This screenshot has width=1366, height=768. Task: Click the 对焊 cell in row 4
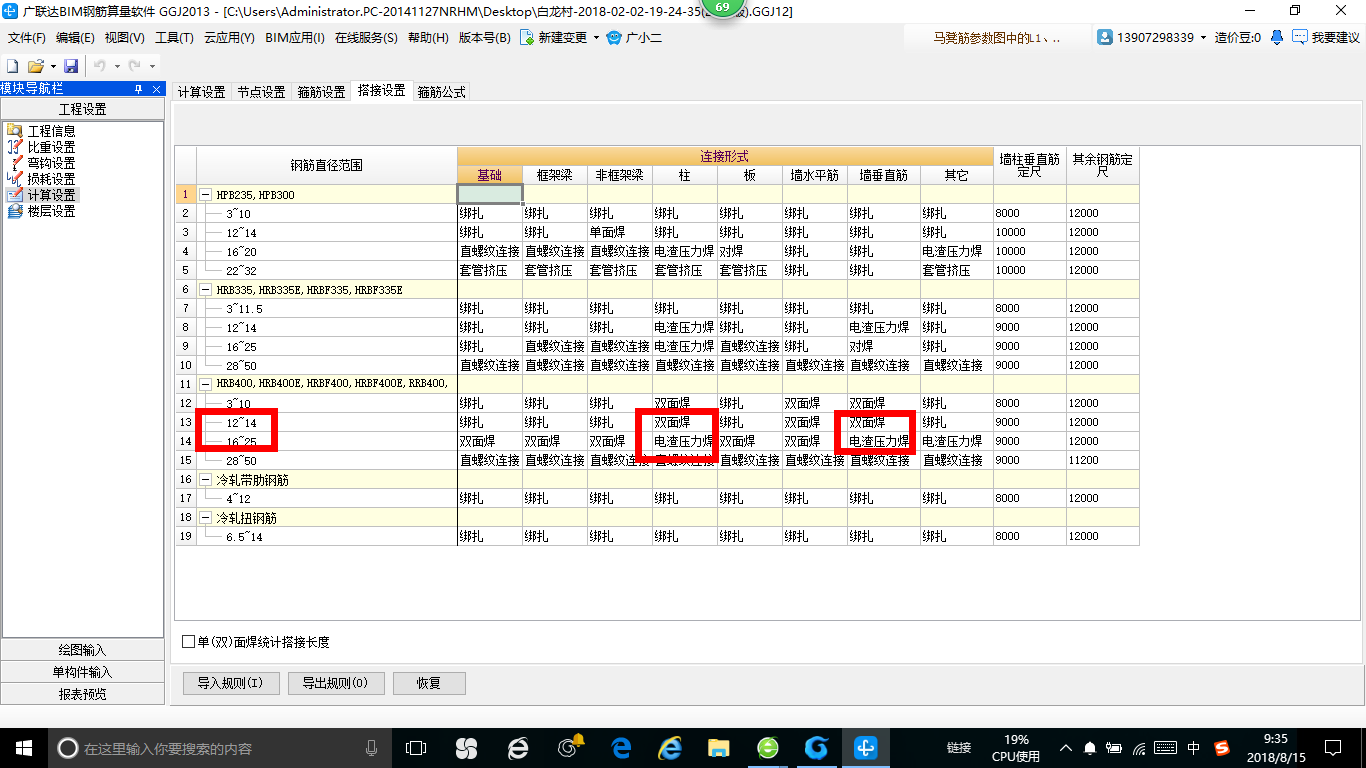click(x=750, y=251)
